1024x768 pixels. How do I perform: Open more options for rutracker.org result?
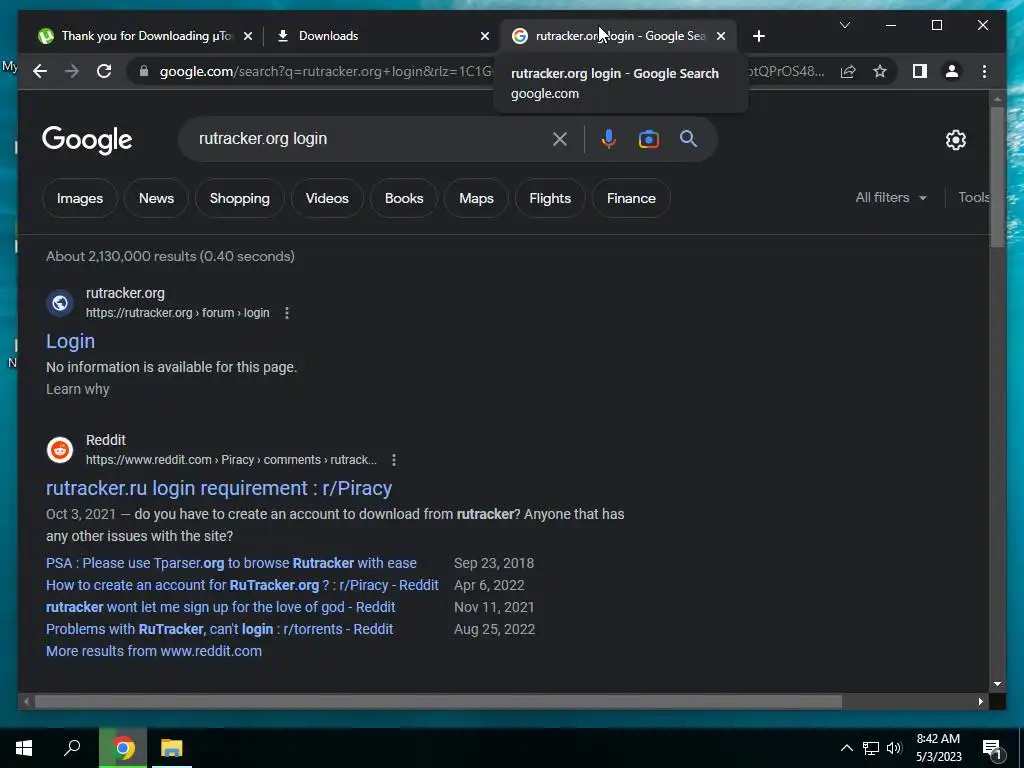(x=287, y=313)
